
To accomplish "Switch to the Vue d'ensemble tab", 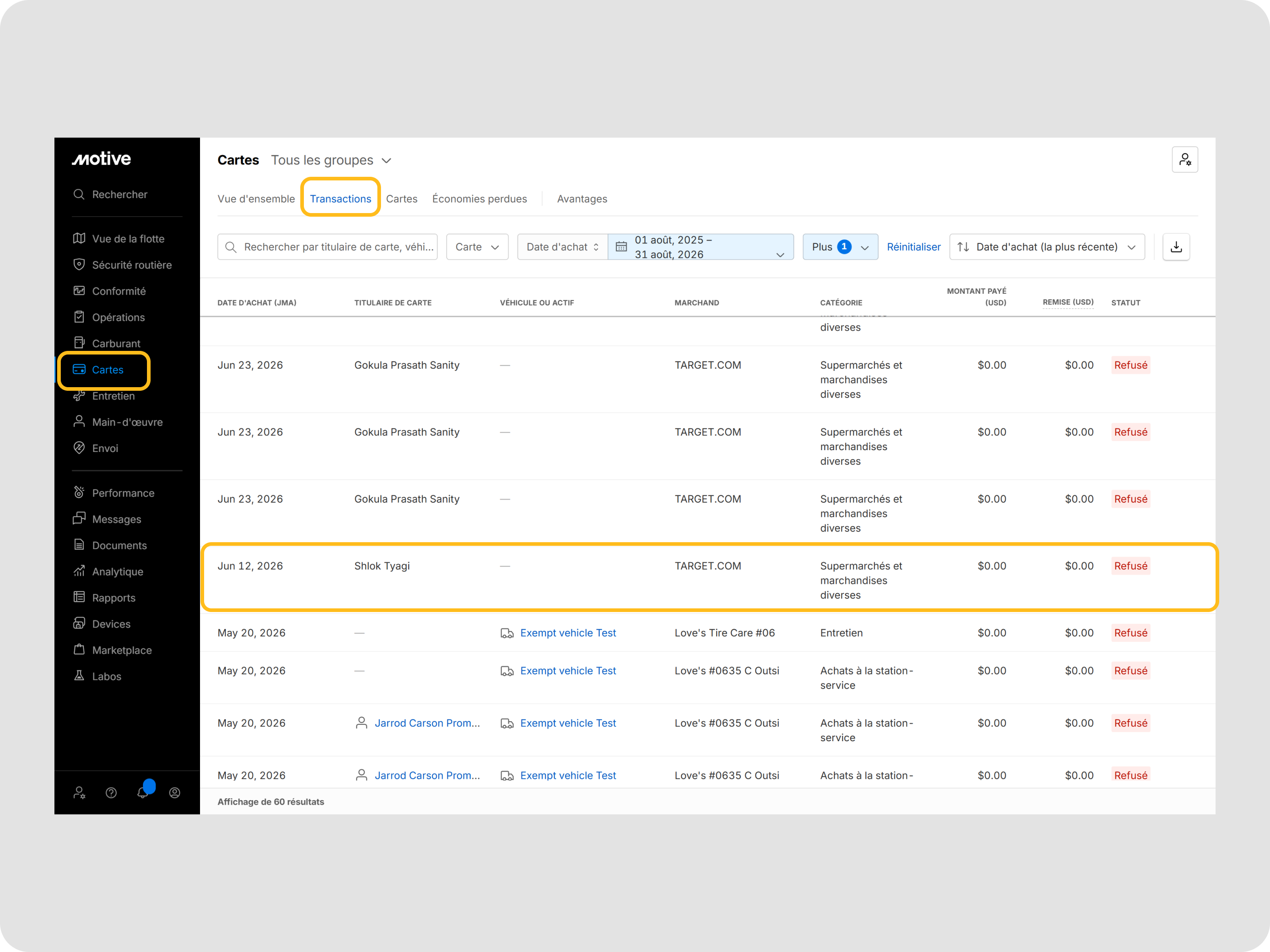I will point(256,199).
